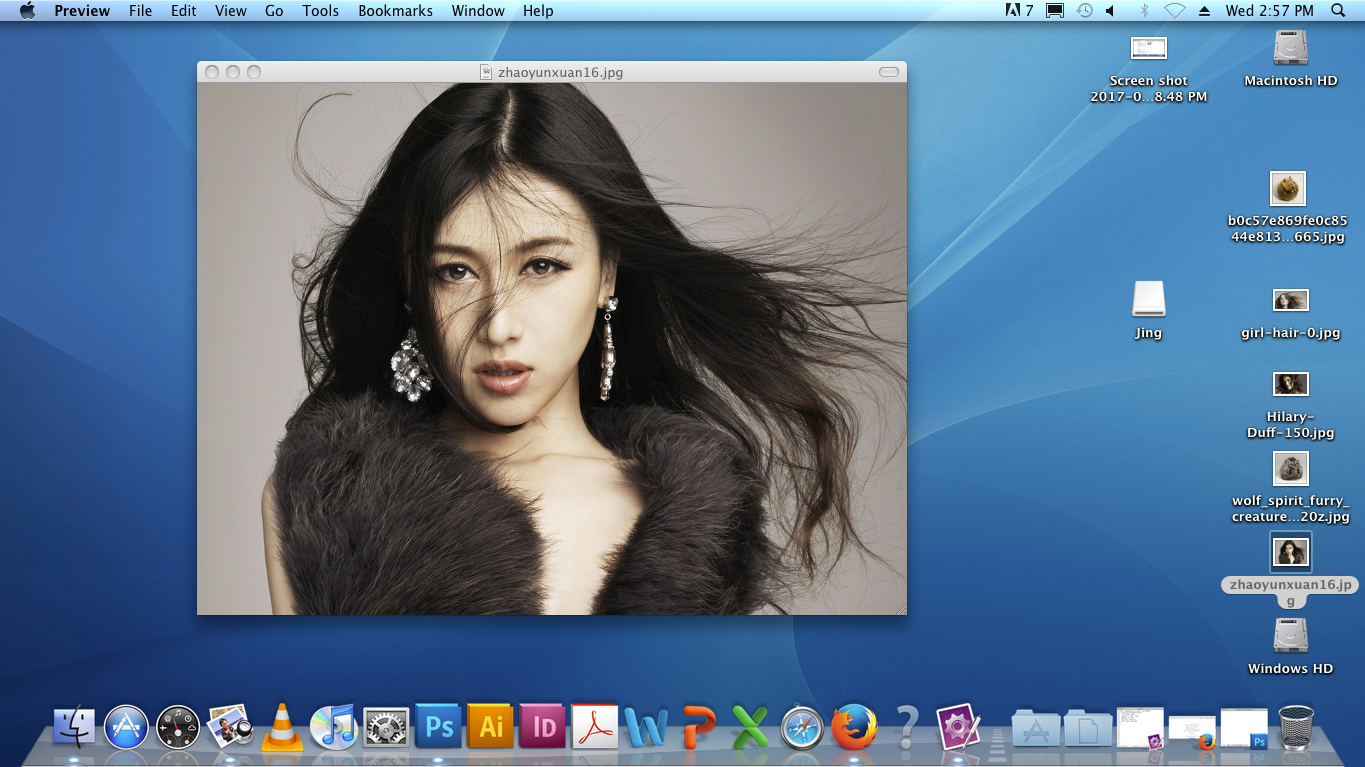Open the Window menu
The image size is (1365, 767).
(x=478, y=11)
